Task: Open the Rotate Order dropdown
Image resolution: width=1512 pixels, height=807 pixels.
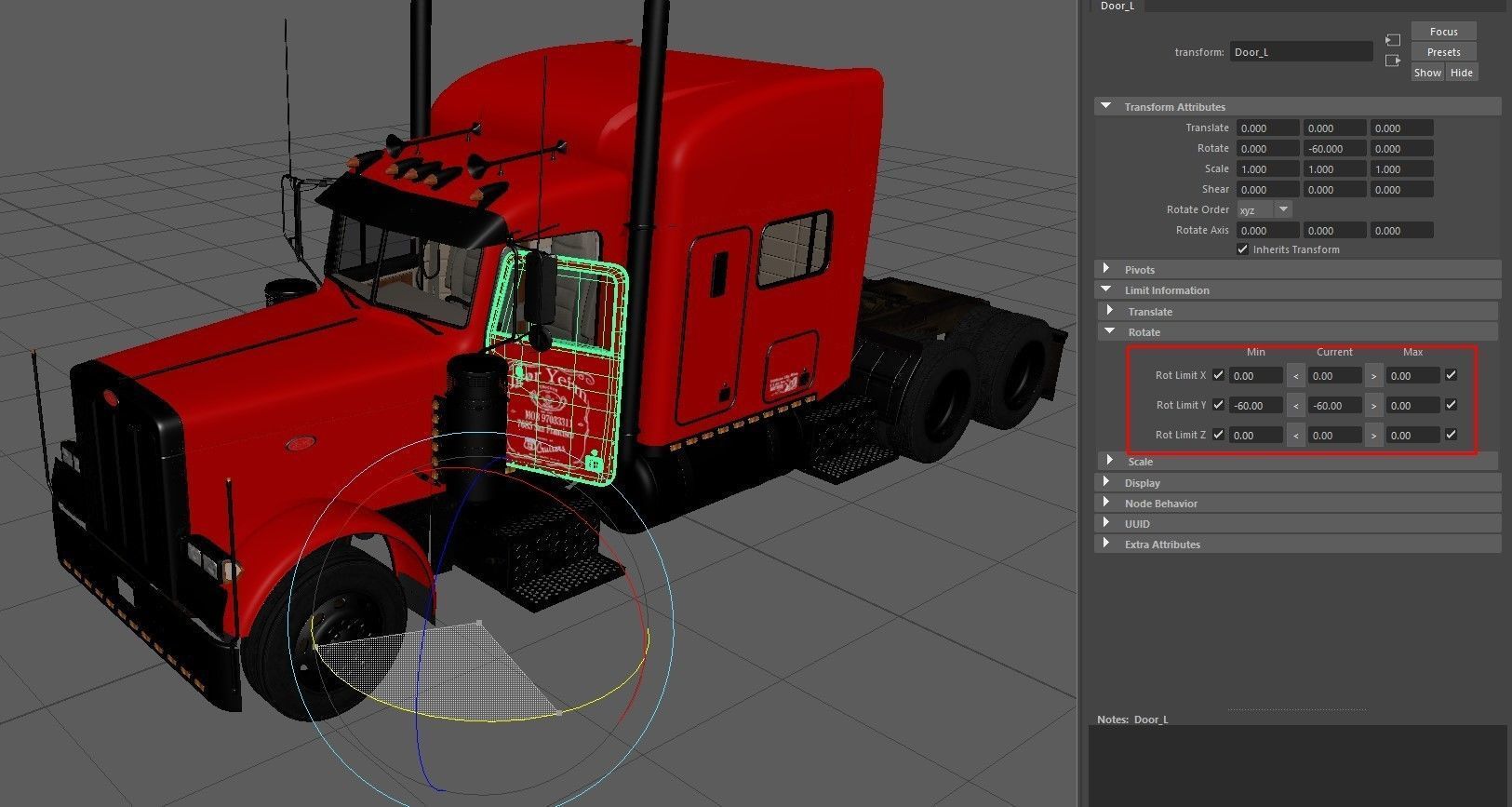Action: pyautogui.click(x=1264, y=210)
